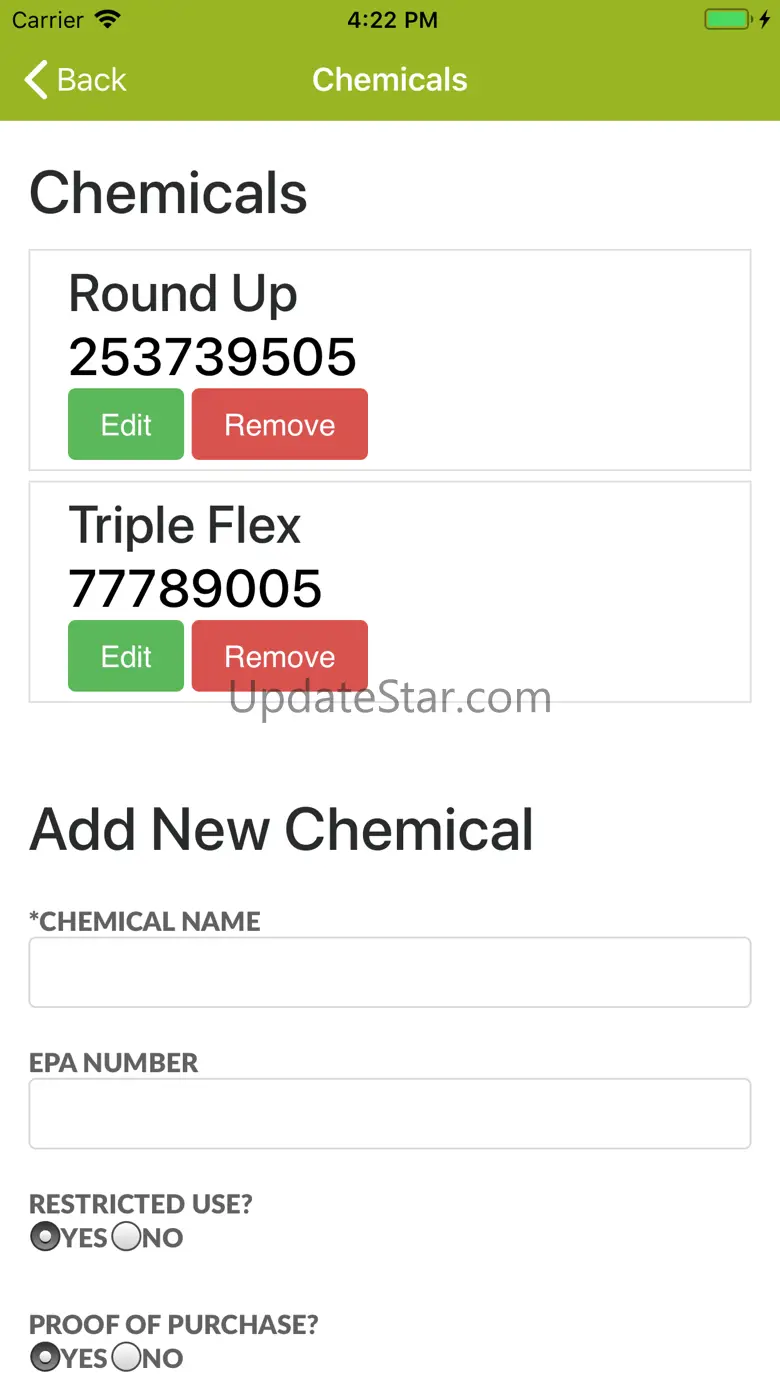Edit the Round Up chemical
The height and width of the screenshot is (1387, 780).
coord(126,425)
